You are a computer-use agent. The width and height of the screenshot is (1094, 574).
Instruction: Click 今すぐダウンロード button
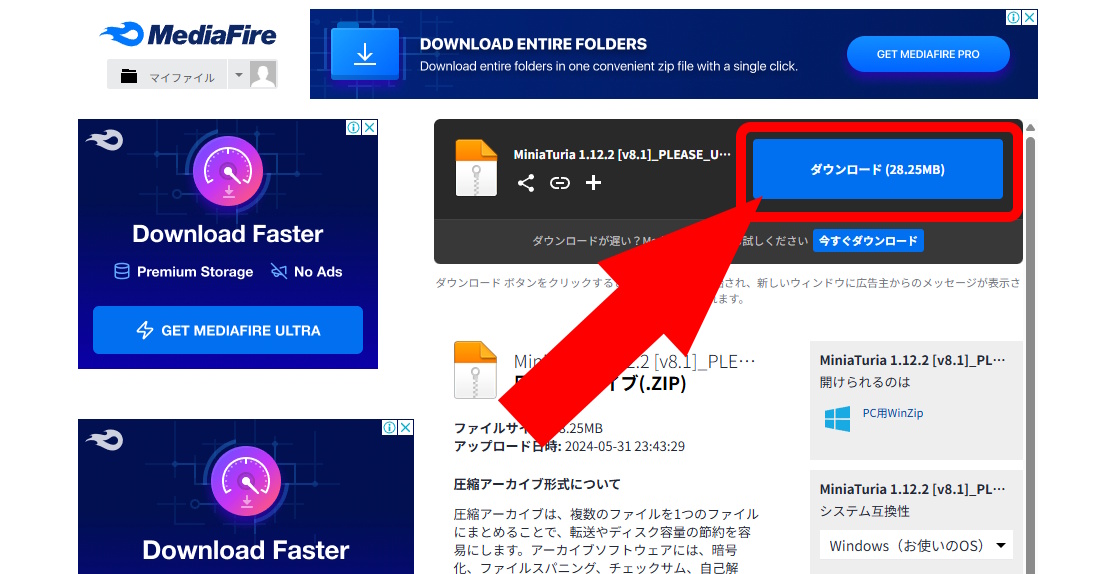pos(868,241)
